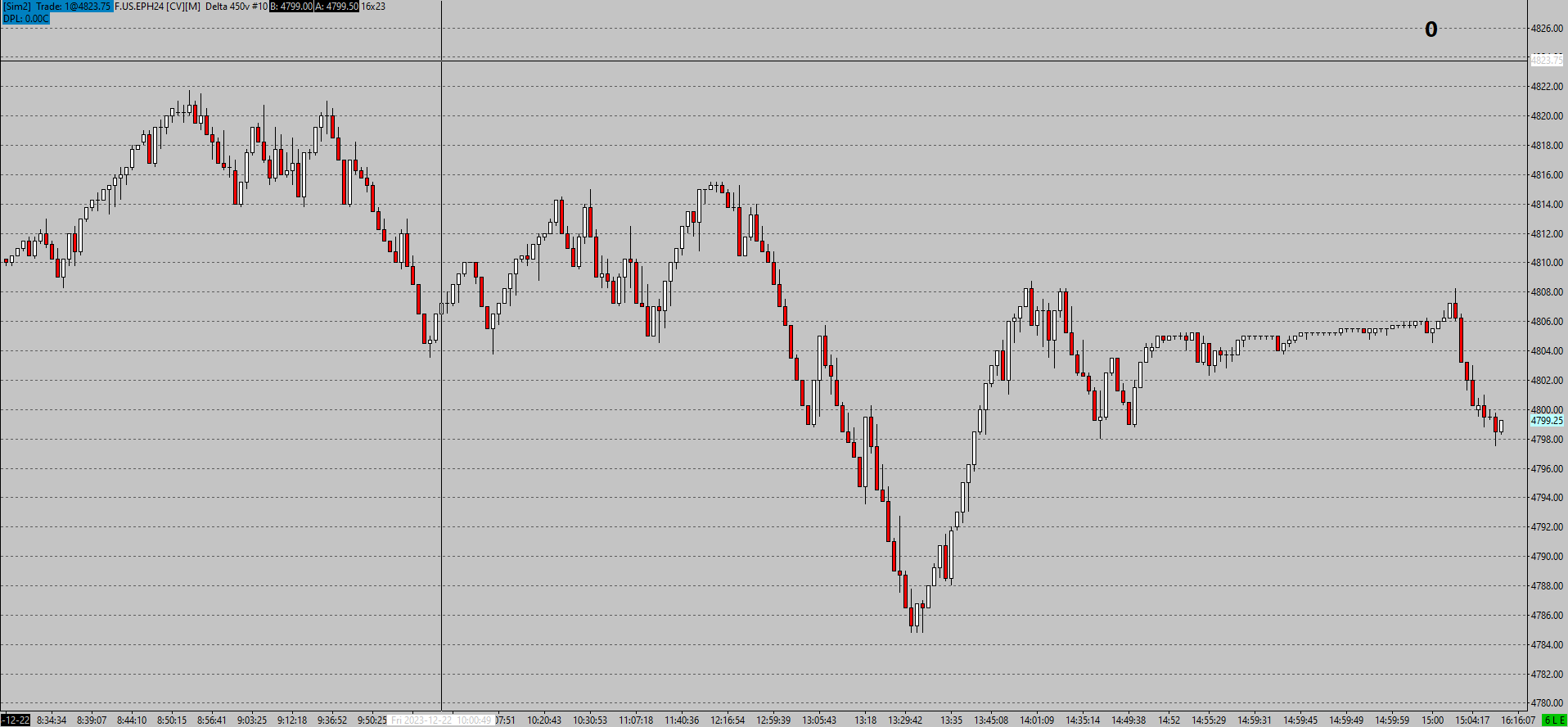The height and width of the screenshot is (727, 1568).
Task: Click the -12-22 date label on time axis
Action: point(16,720)
